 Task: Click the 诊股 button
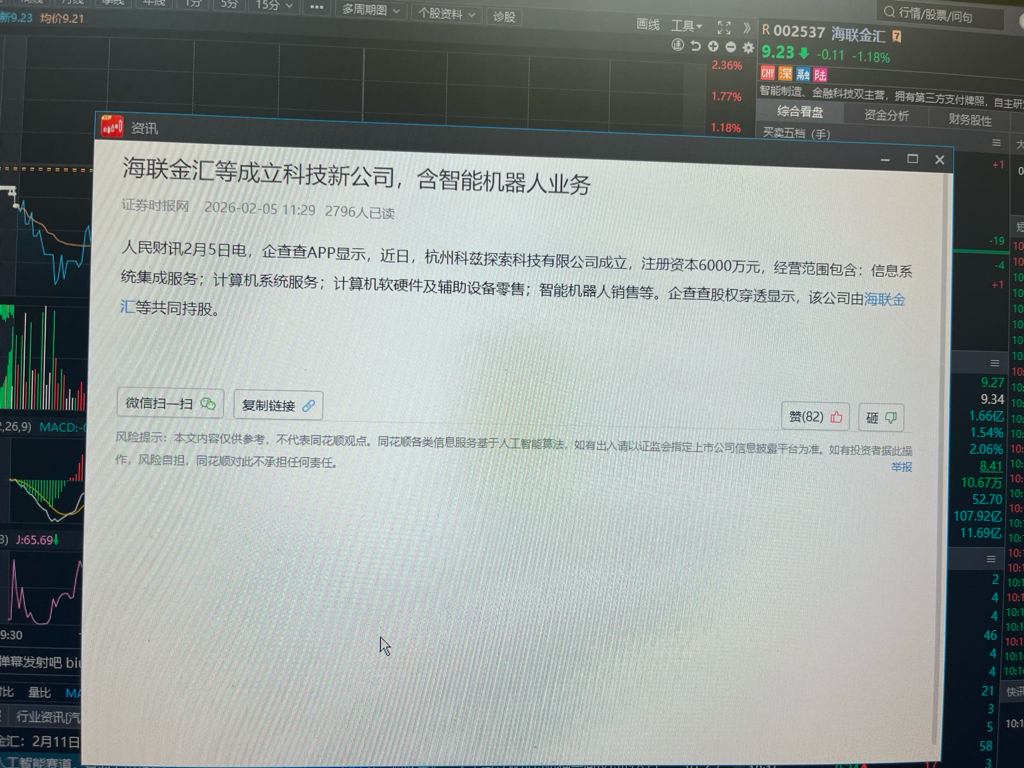pyautogui.click(x=504, y=16)
